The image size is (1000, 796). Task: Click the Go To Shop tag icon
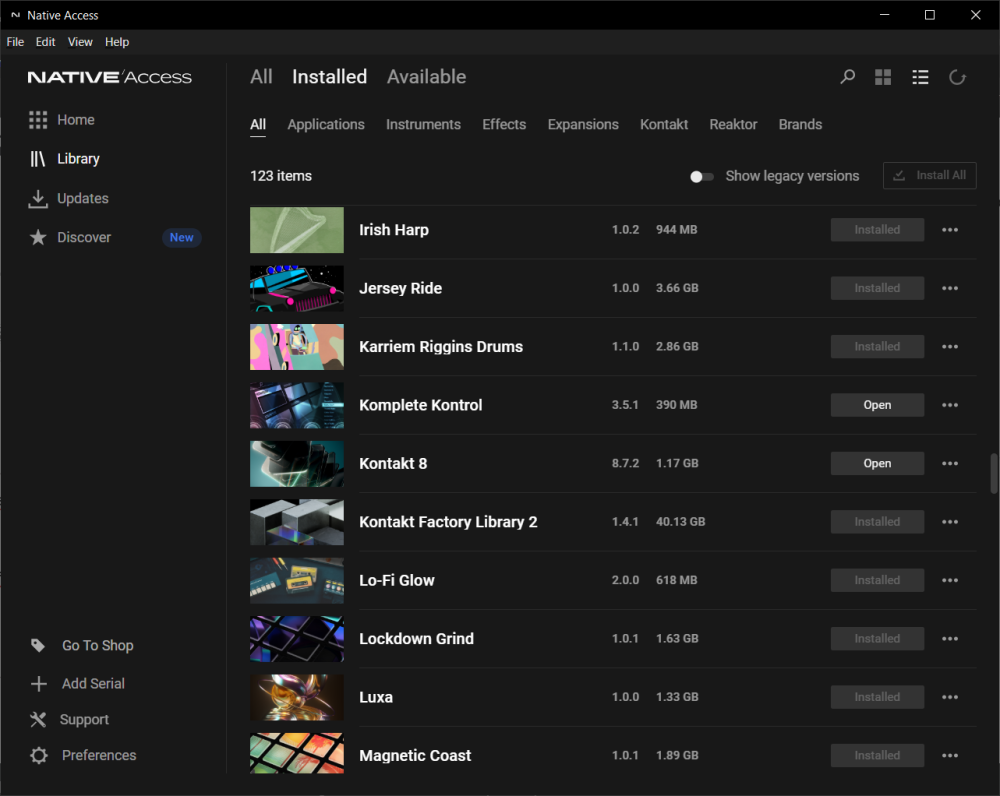38,645
